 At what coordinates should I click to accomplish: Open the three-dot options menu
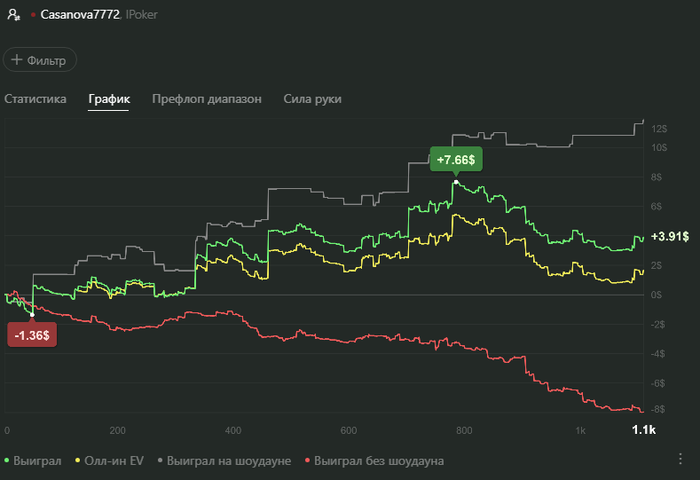click(680, 459)
